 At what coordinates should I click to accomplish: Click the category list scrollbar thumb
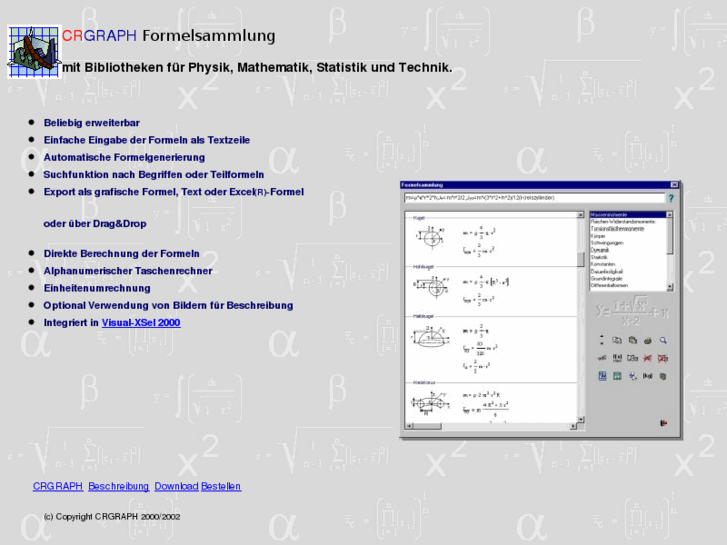point(670,236)
